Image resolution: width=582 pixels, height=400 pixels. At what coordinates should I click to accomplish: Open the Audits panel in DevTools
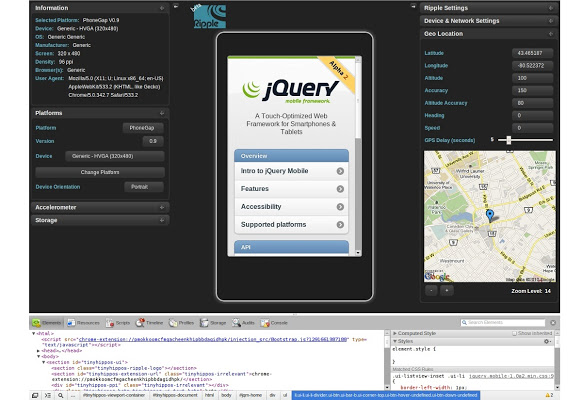[x=243, y=323]
